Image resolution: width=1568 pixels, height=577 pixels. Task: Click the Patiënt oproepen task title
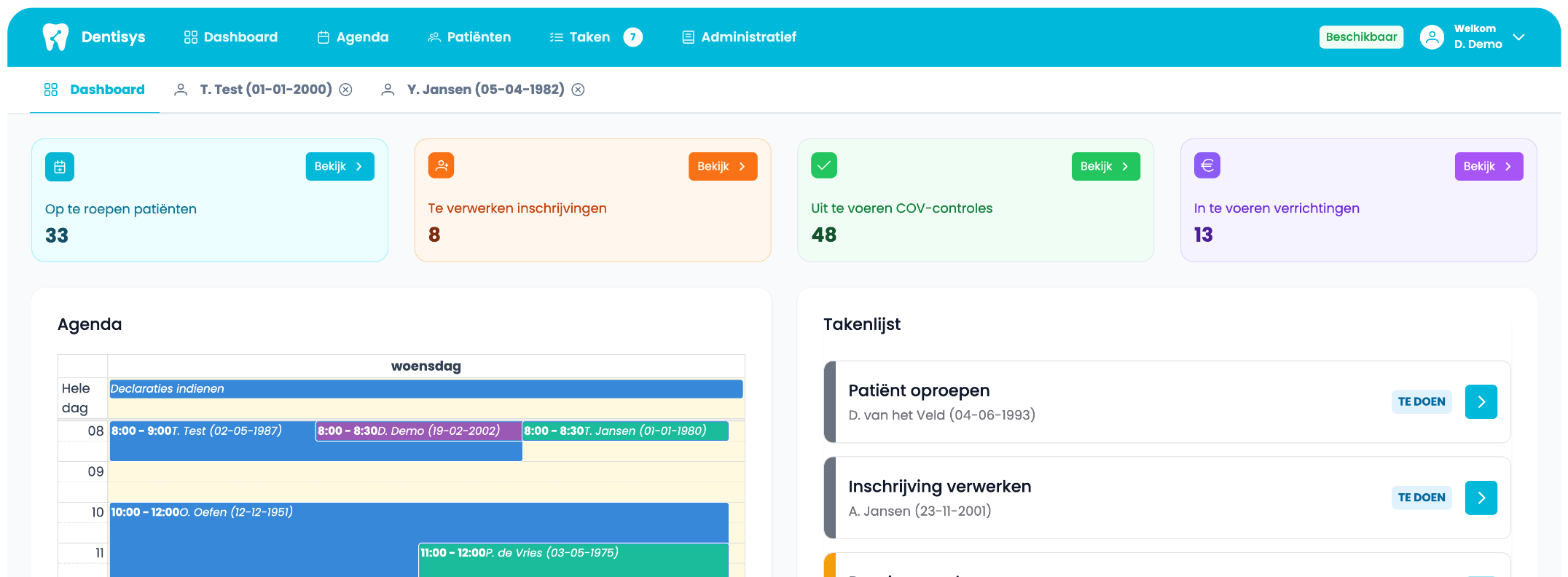tap(919, 390)
